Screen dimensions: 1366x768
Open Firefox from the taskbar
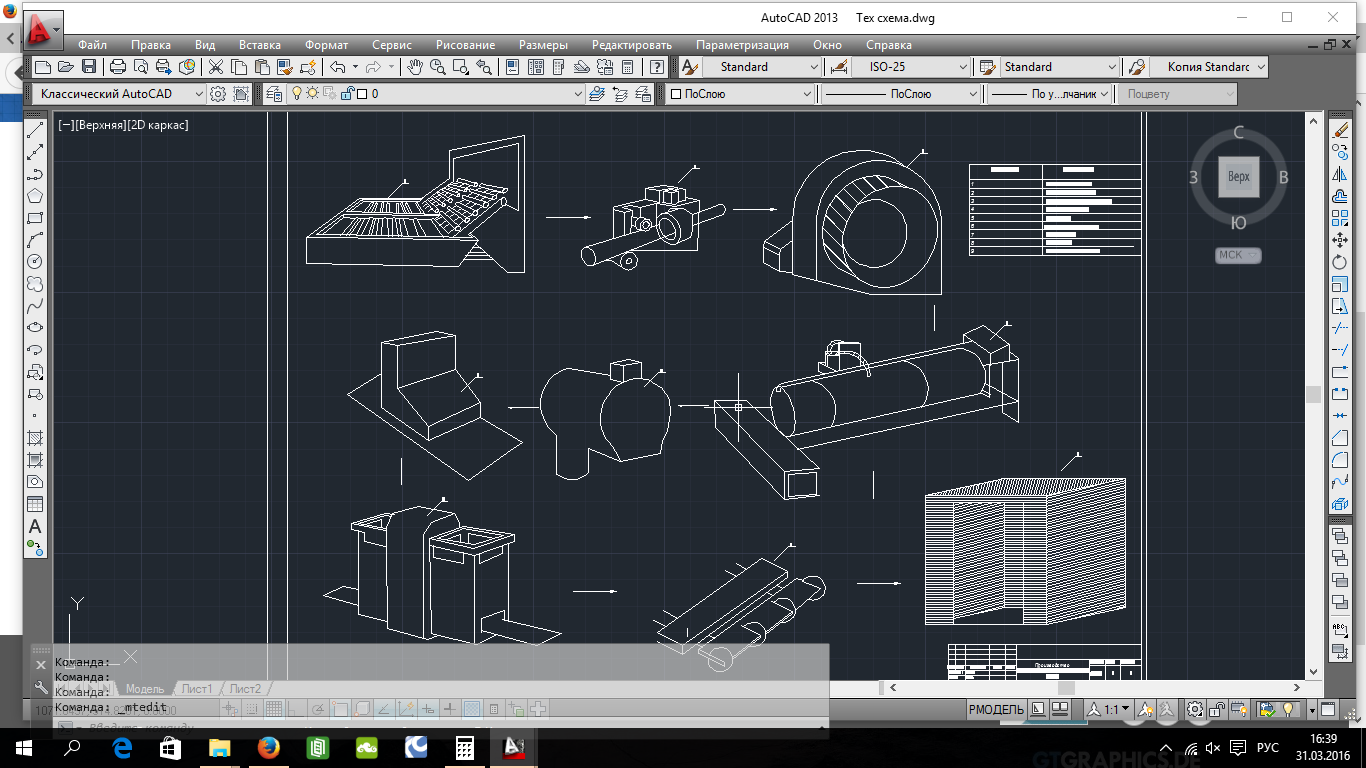(268, 747)
